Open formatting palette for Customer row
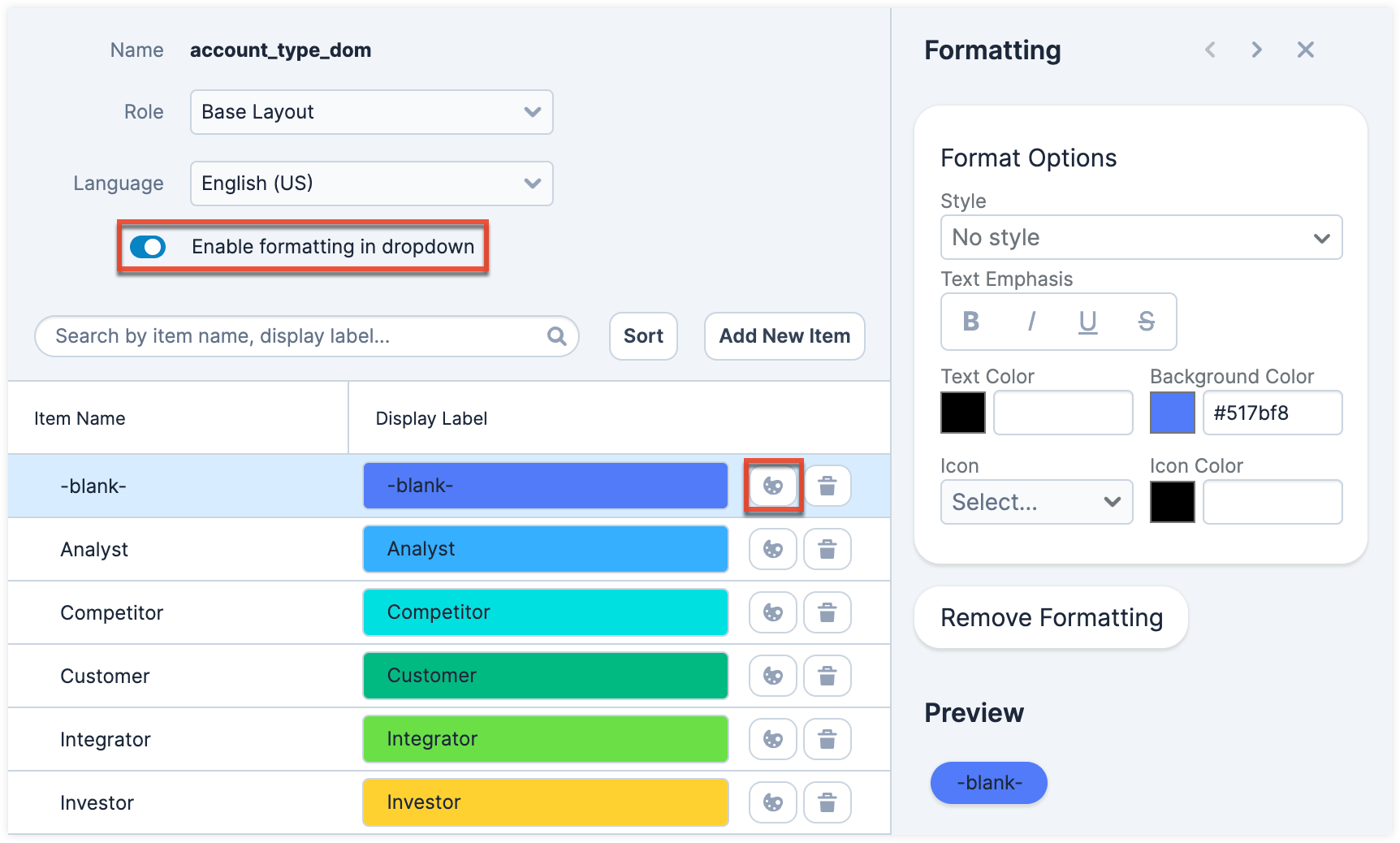This screenshot has width=1400, height=843. point(772,677)
